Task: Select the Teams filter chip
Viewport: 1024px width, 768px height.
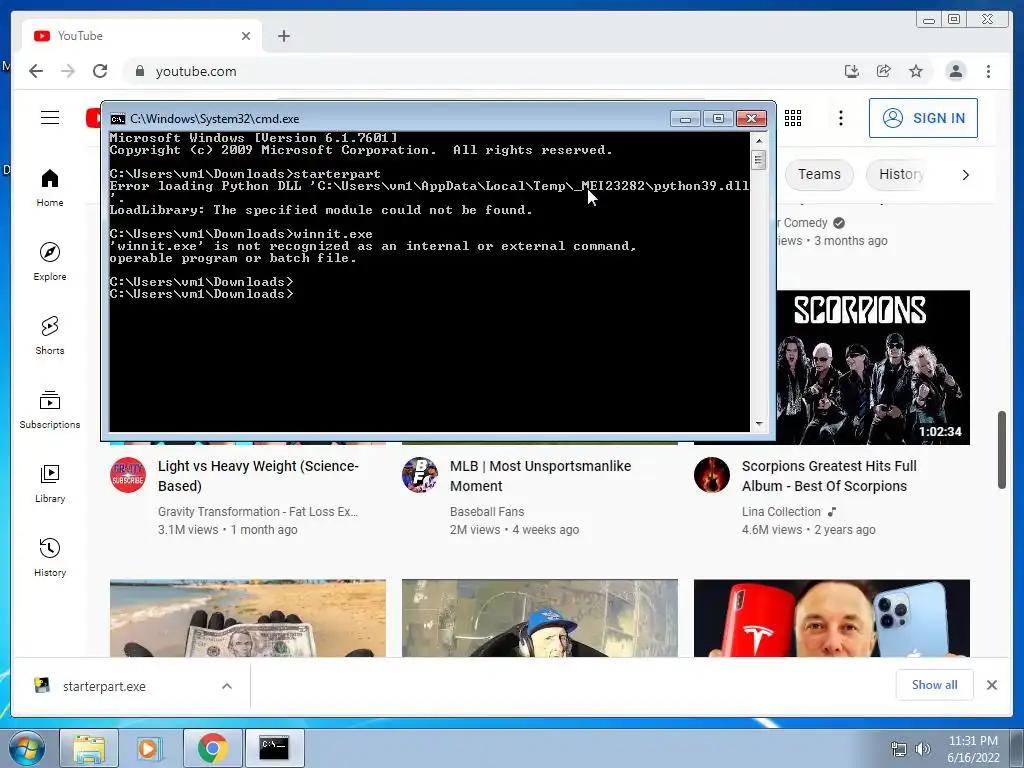Action: pyautogui.click(x=819, y=174)
